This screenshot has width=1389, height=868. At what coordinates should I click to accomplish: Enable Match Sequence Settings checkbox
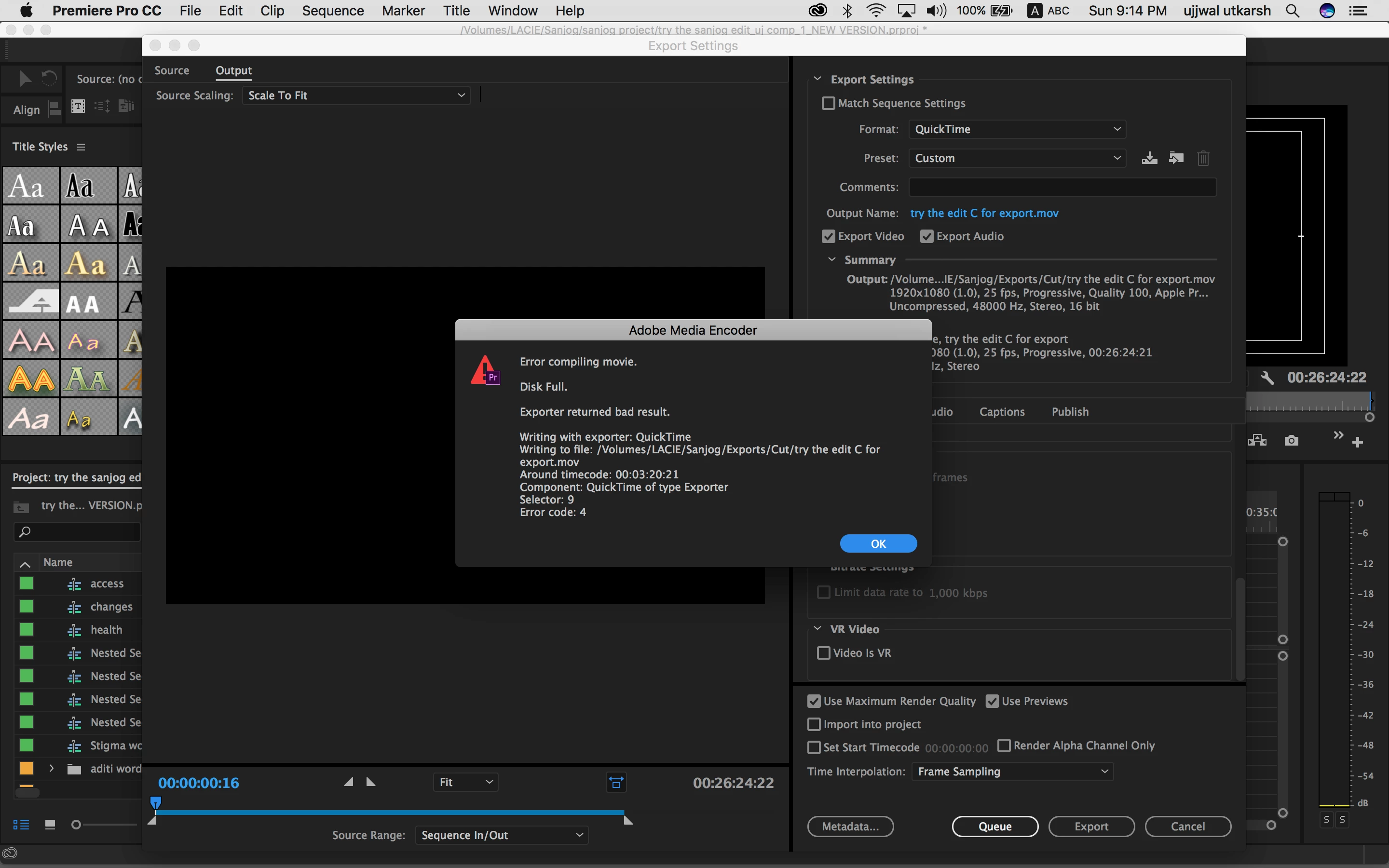point(828,103)
